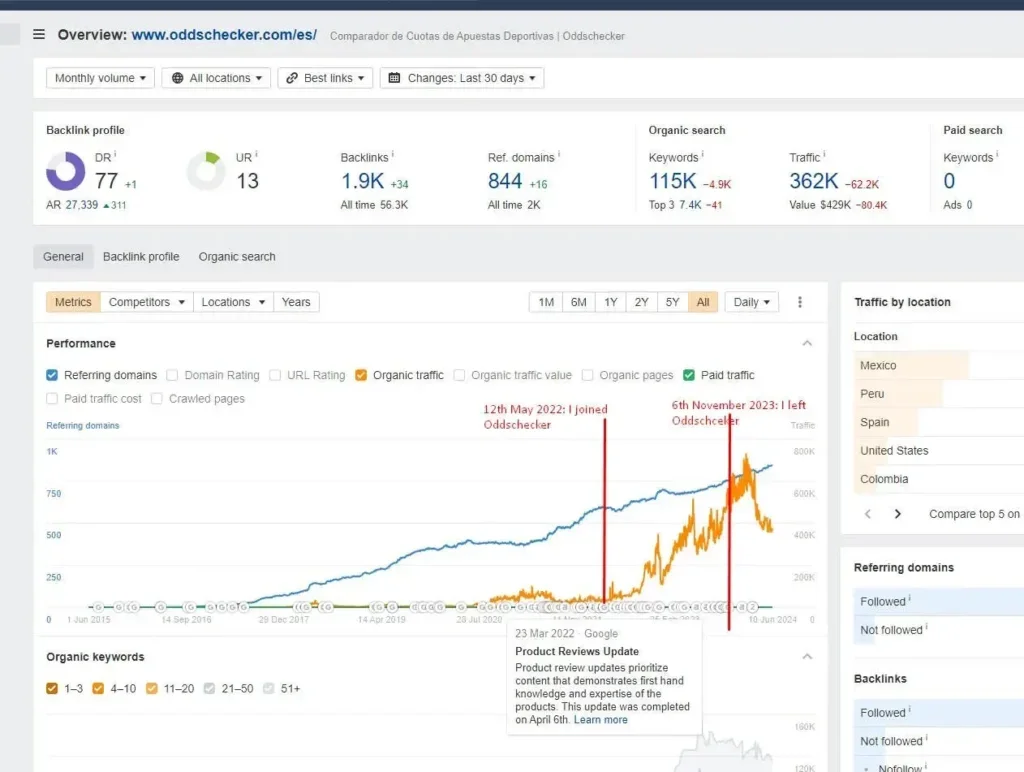
Task: Open the Best links dropdown
Action: coord(325,78)
